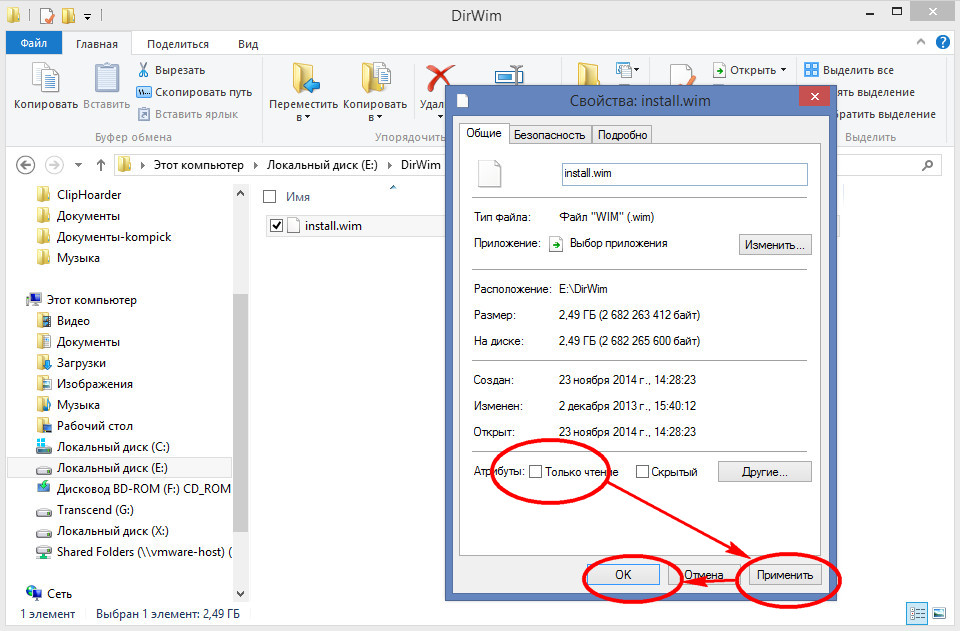Open the help question mark icon

pyautogui.click(x=942, y=42)
